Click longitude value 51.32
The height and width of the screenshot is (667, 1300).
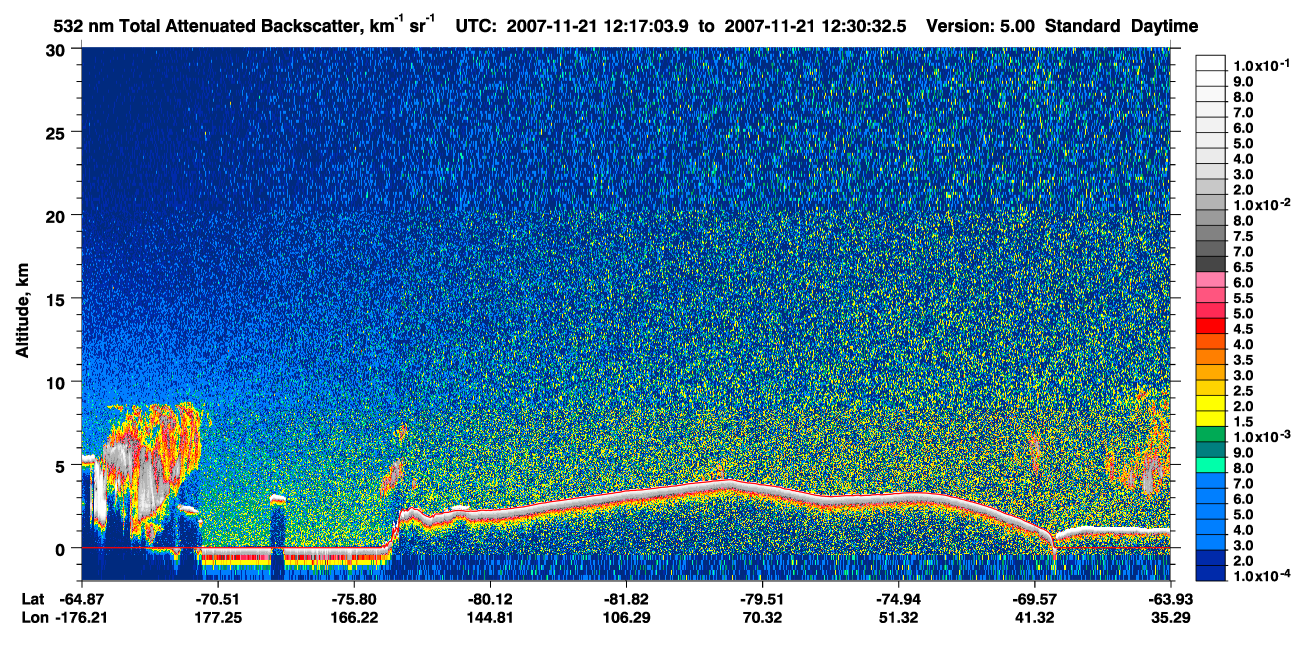coord(898,618)
